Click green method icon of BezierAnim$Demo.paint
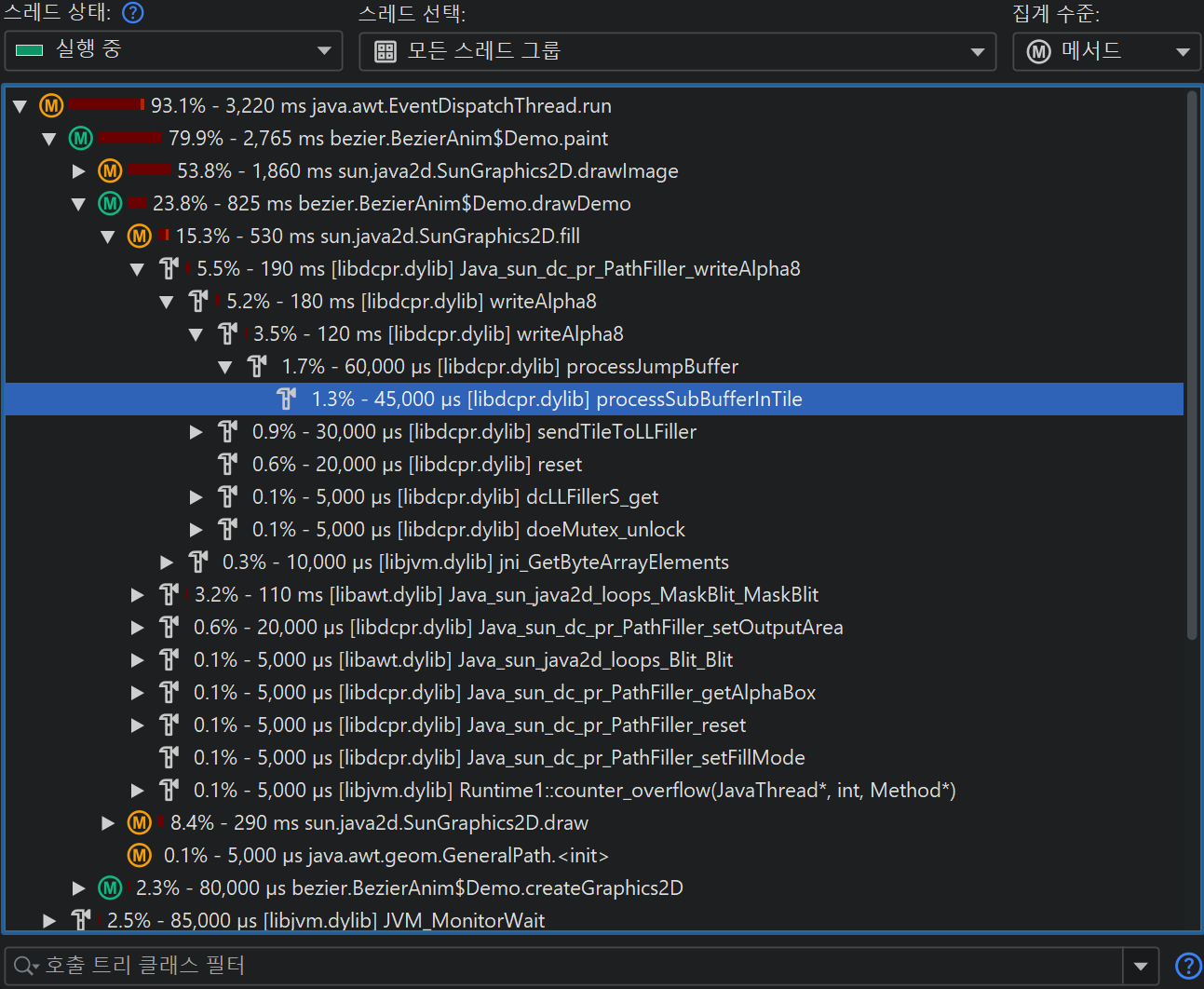The height and width of the screenshot is (989, 1204). (81, 139)
